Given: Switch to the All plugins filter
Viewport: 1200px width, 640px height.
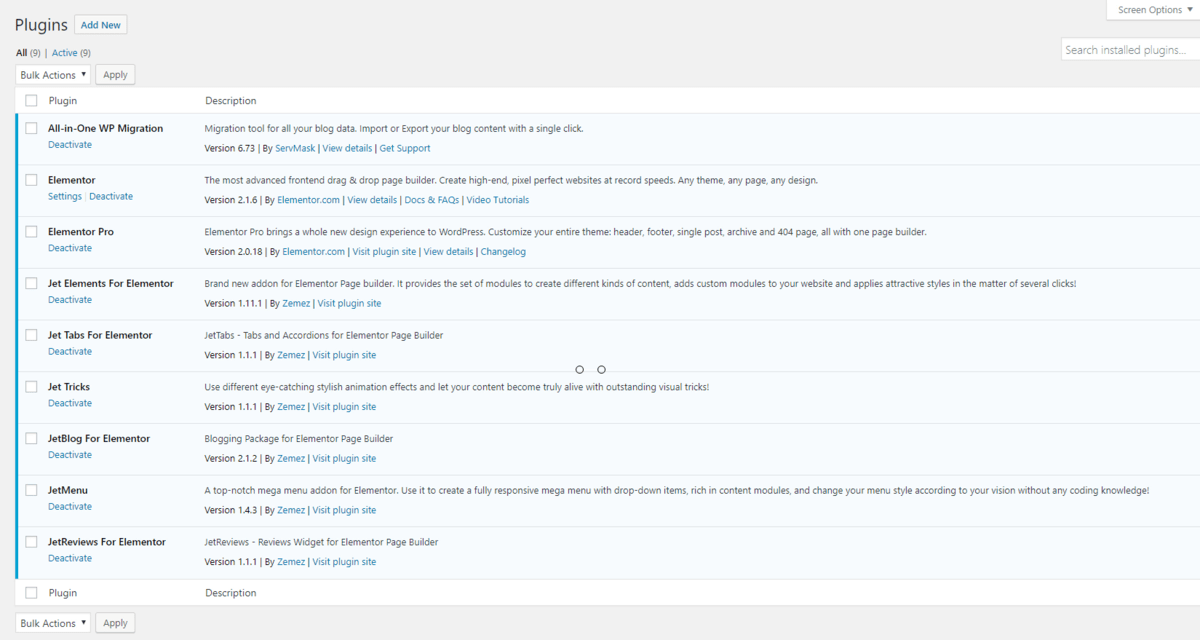Looking at the screenshot, I should (21, 53).
